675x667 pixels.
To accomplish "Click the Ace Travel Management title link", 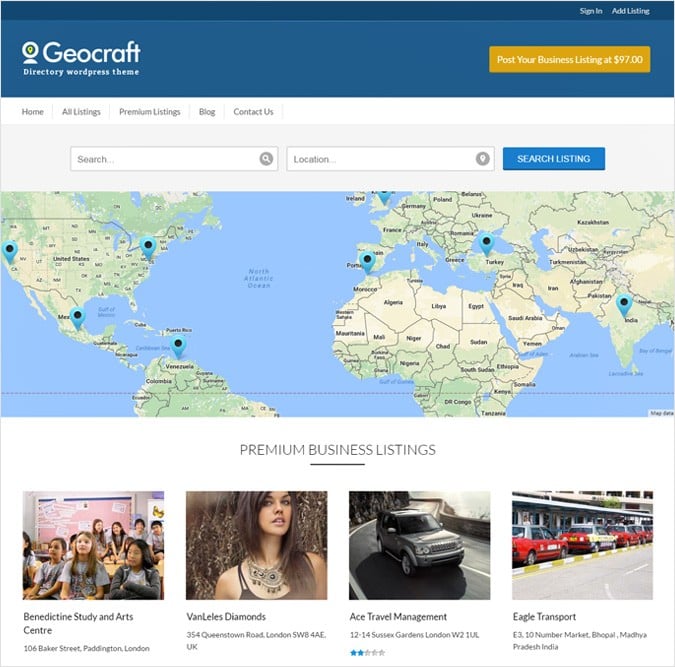I will pyautogui.click(x=398, y=617).
